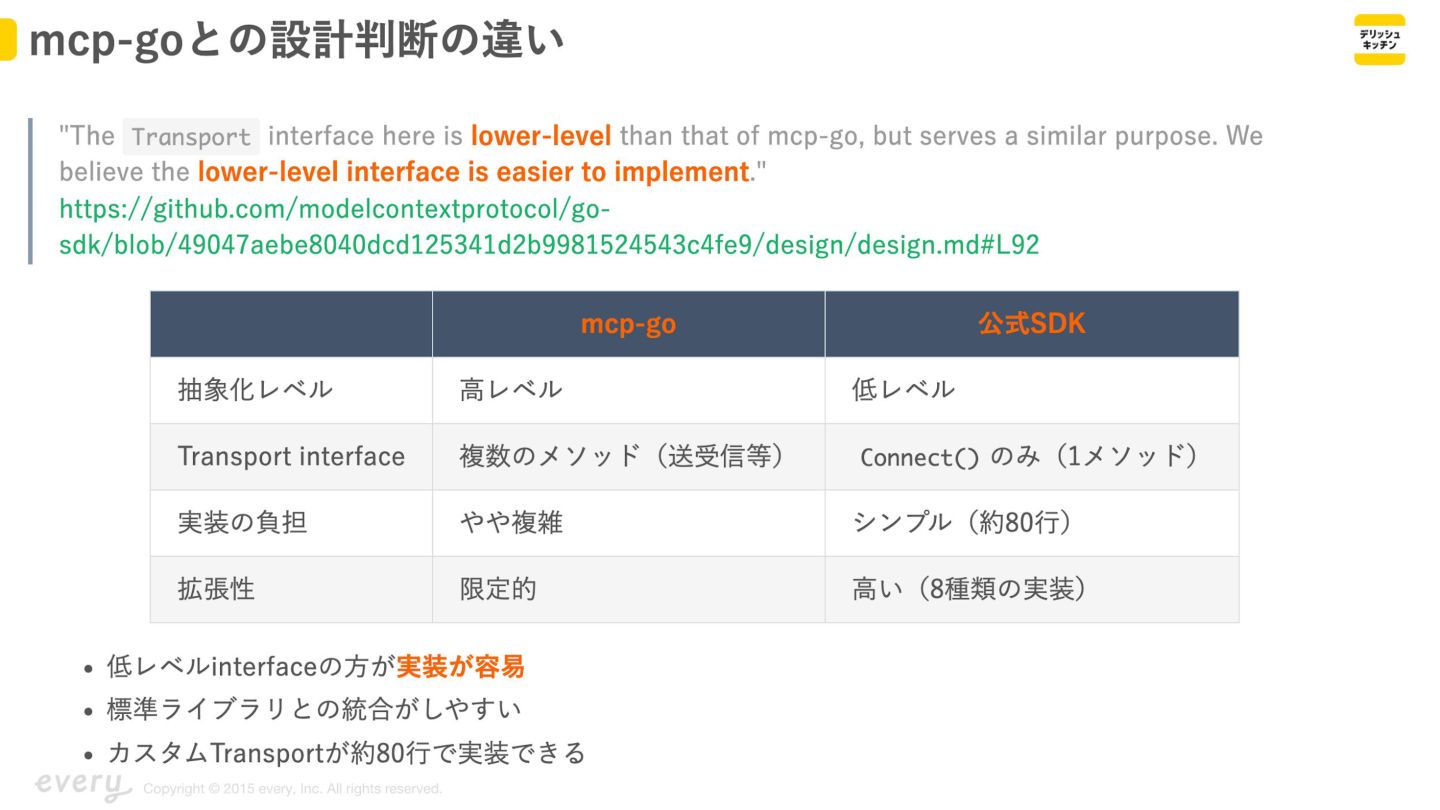Select the 'Transport interface' row label
Screen dimensions: 1440x810
tap(291, 456)
